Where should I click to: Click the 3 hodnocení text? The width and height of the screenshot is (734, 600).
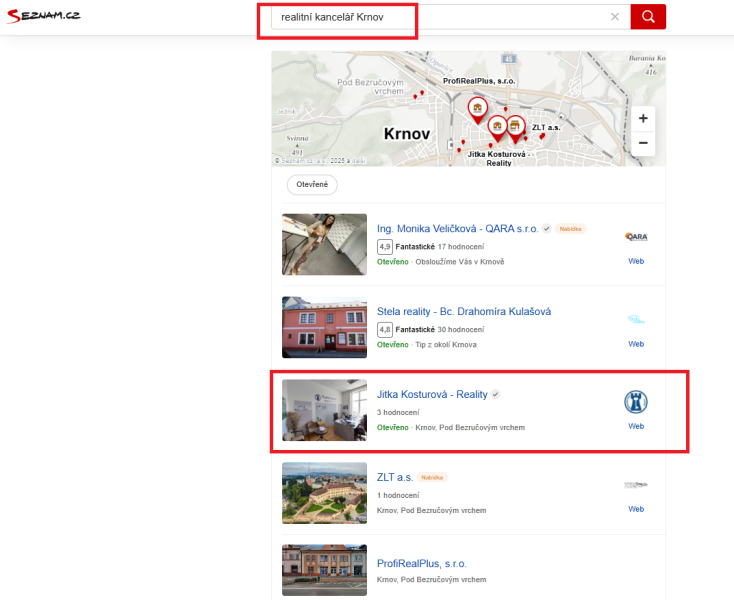(x=398, y=412)
